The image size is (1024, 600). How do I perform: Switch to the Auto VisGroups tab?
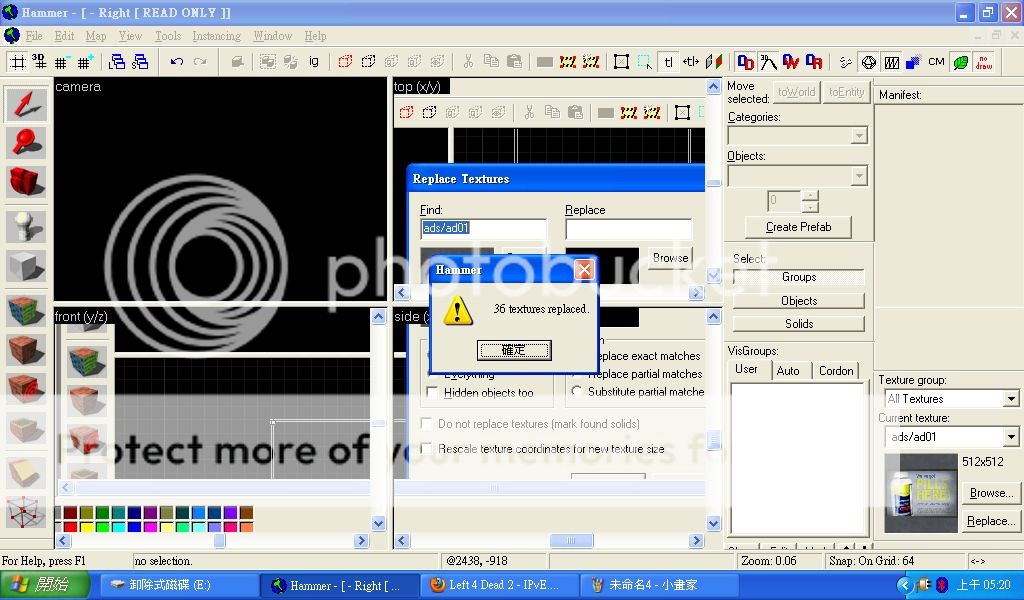click(x=788, y=371)
